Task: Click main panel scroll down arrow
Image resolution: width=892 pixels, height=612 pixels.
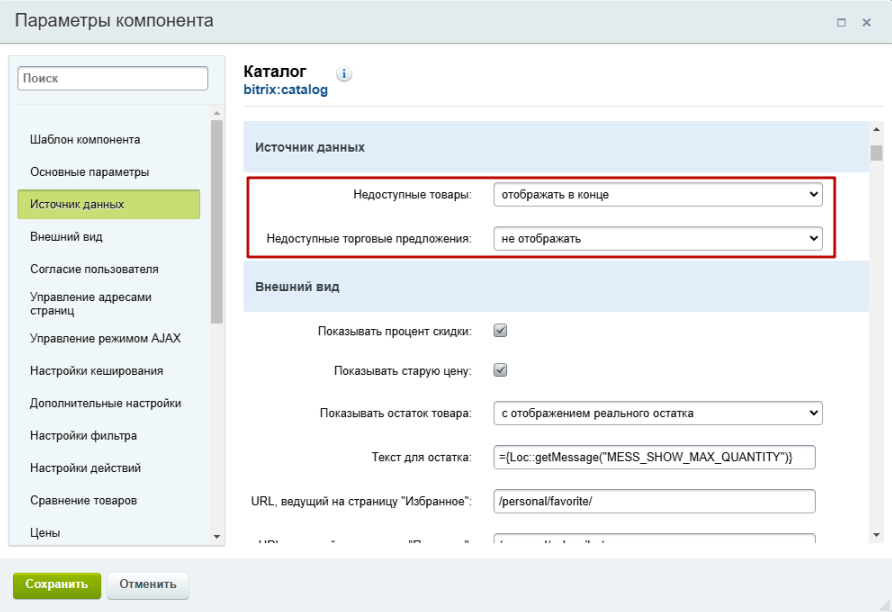Action: 876,535
